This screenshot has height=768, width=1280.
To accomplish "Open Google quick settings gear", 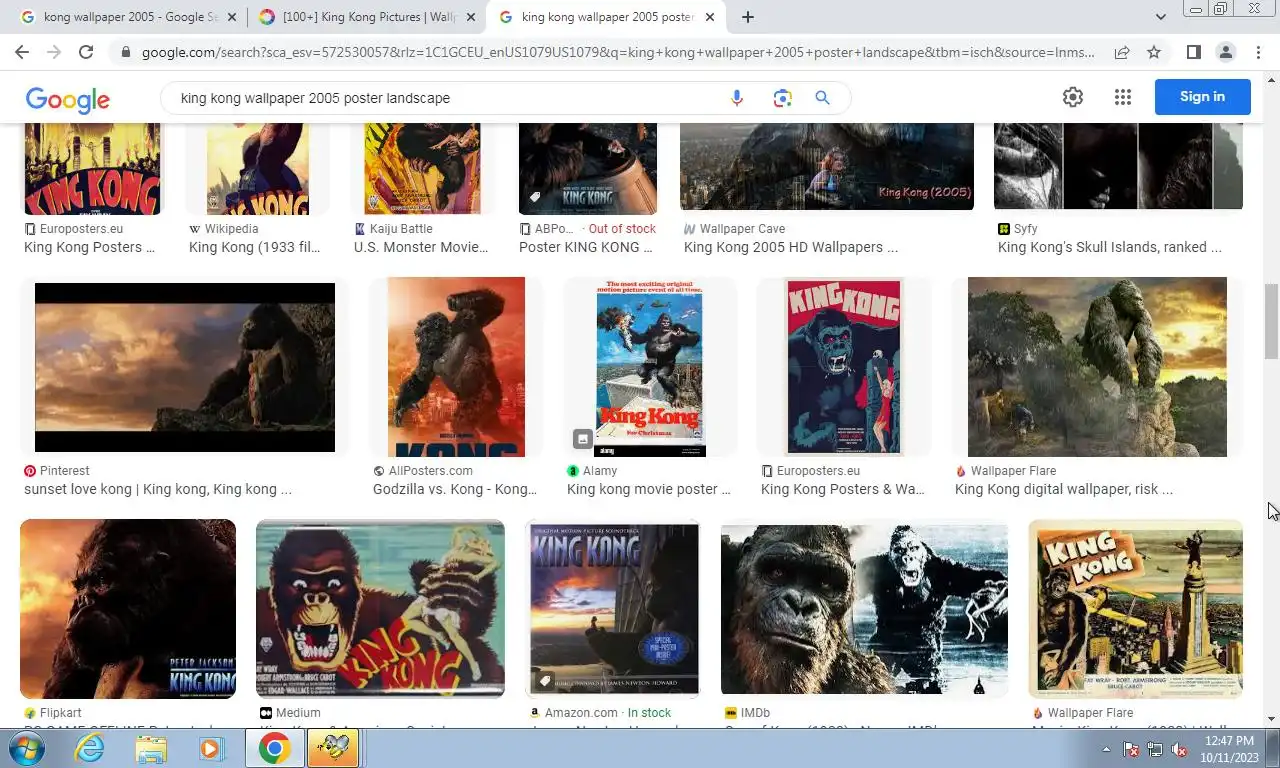I will (1073, 97).
